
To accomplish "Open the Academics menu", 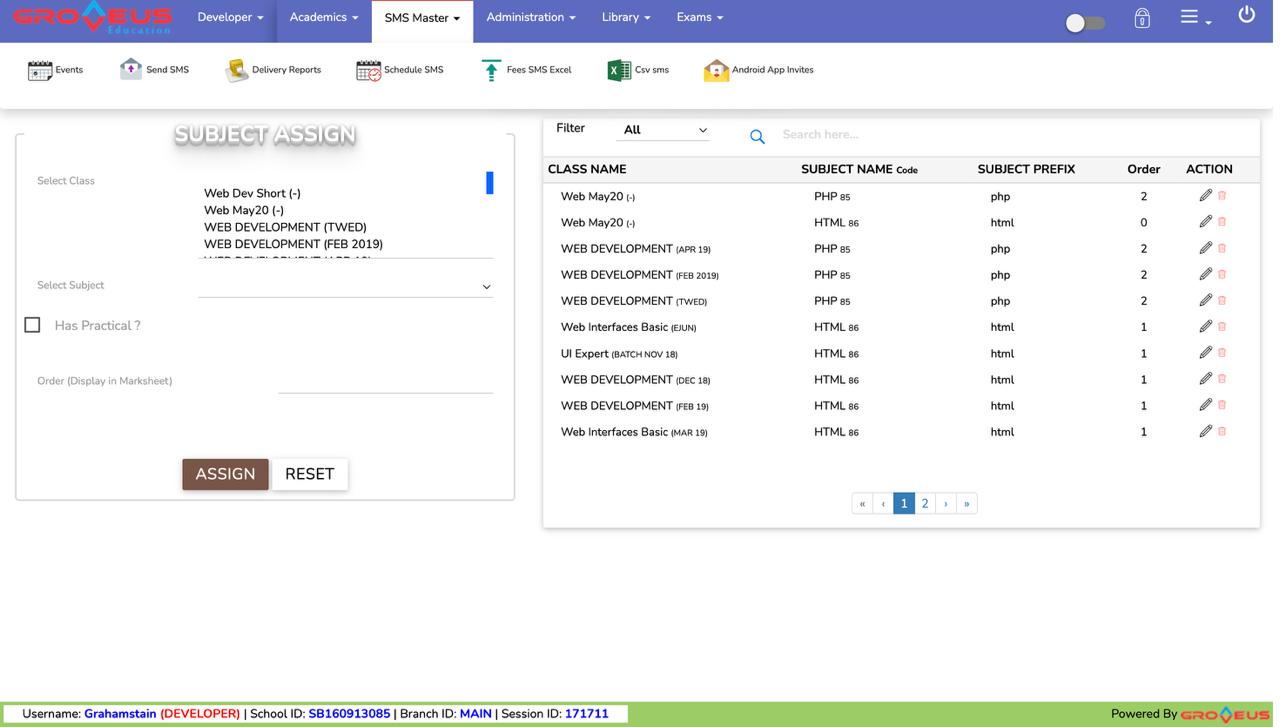I will 323,17.
